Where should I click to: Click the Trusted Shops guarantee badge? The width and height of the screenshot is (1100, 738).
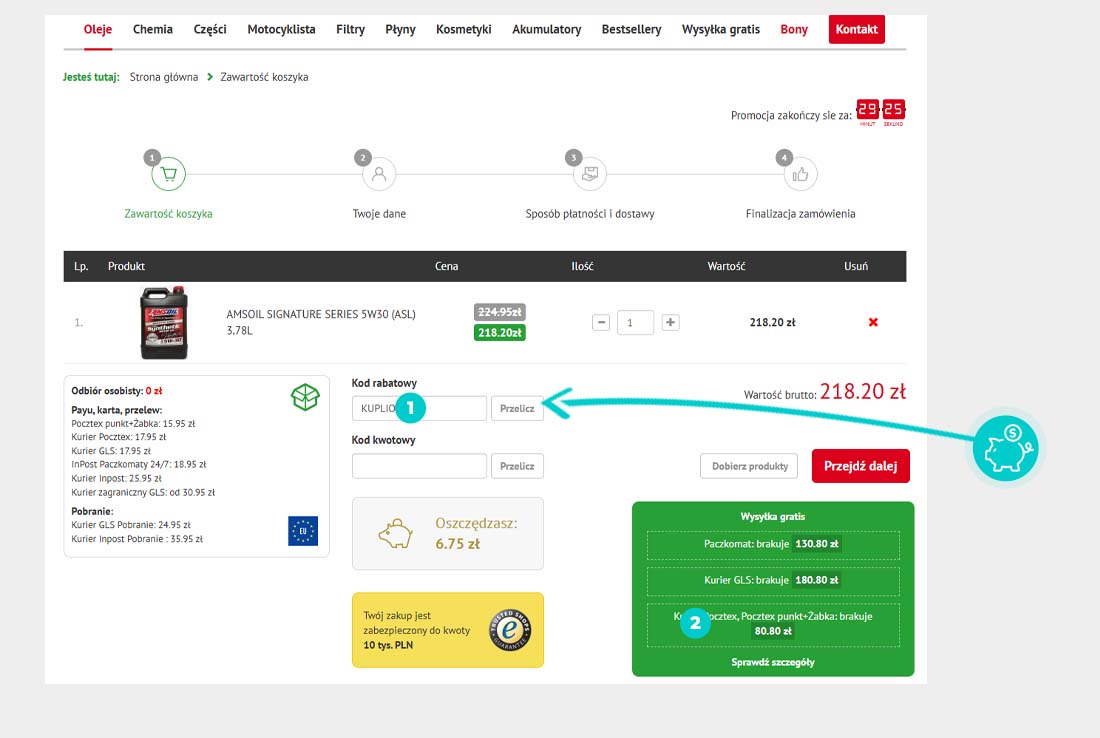(510, 630)
